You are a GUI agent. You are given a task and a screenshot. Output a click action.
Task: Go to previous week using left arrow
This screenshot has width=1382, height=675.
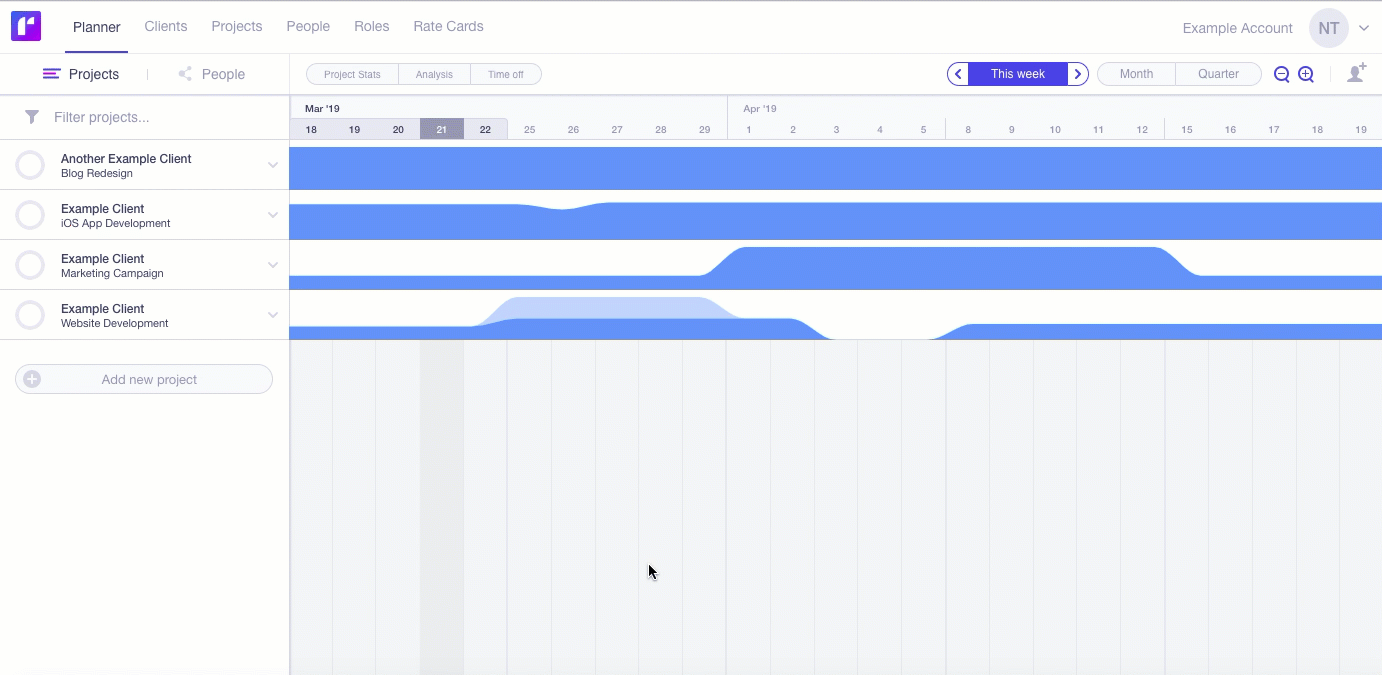click(958, 74)
